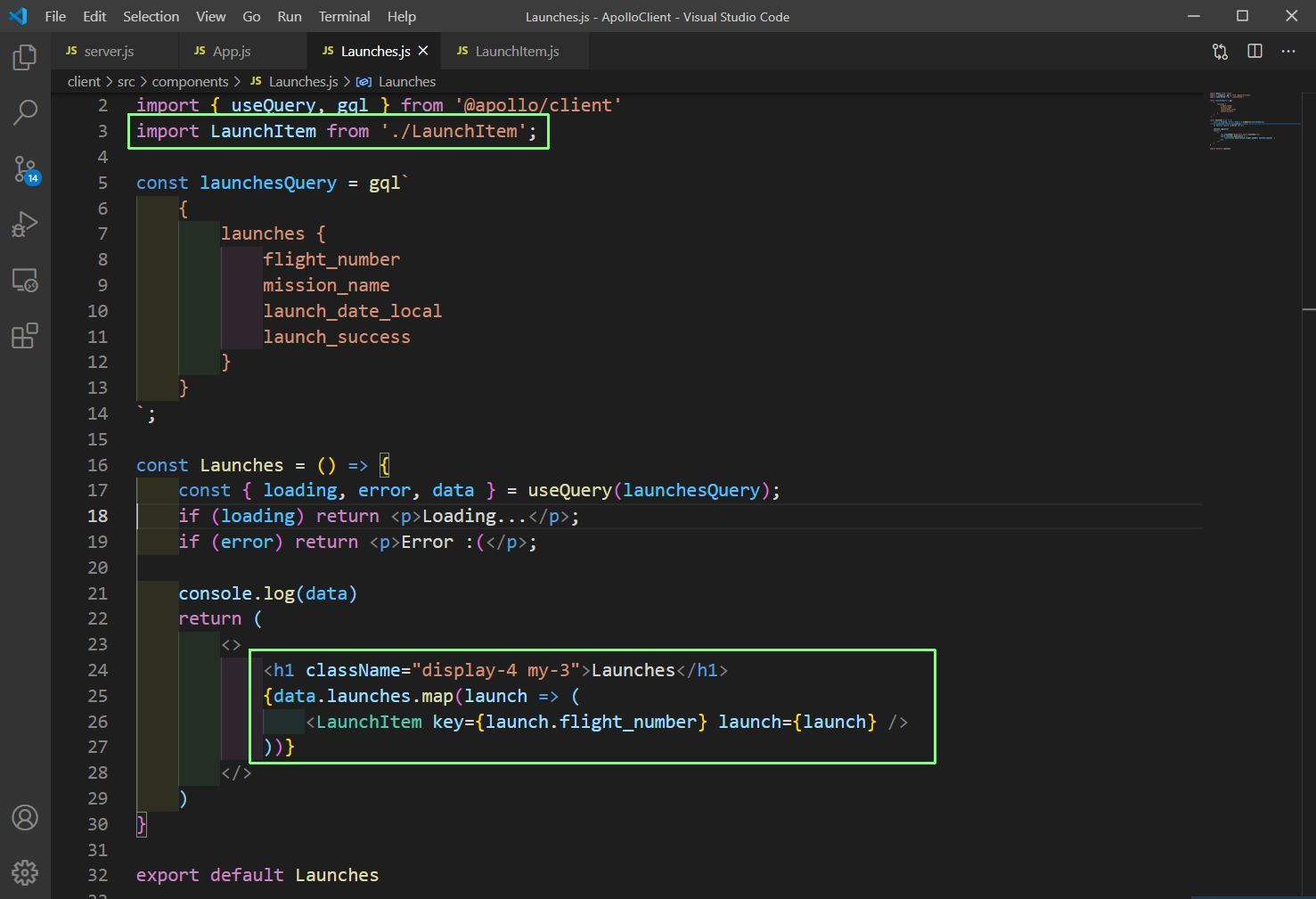Switch to the App.js tab

(x=242, y=51)
